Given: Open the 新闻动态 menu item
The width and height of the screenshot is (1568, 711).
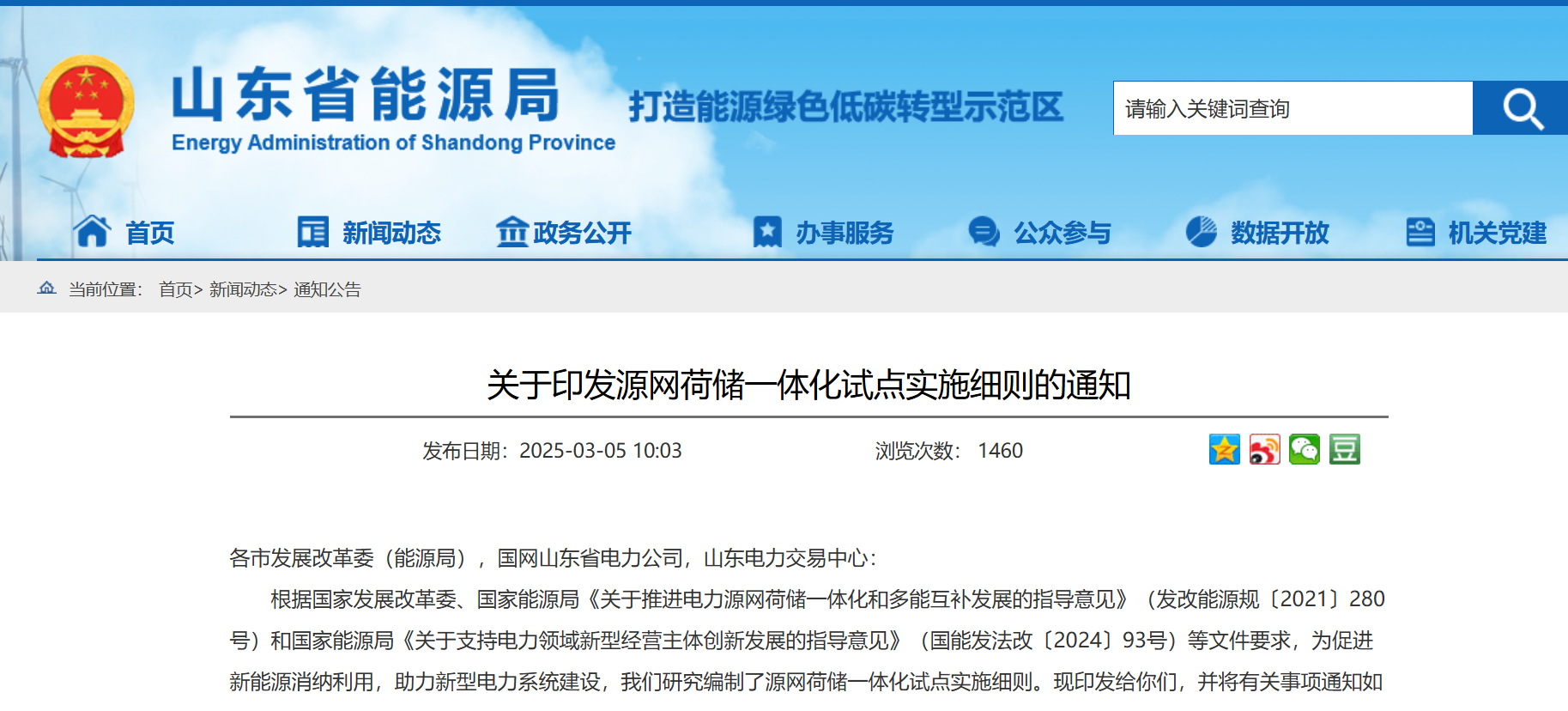Looking at the screenshot, I should click(x=391, y=233).
